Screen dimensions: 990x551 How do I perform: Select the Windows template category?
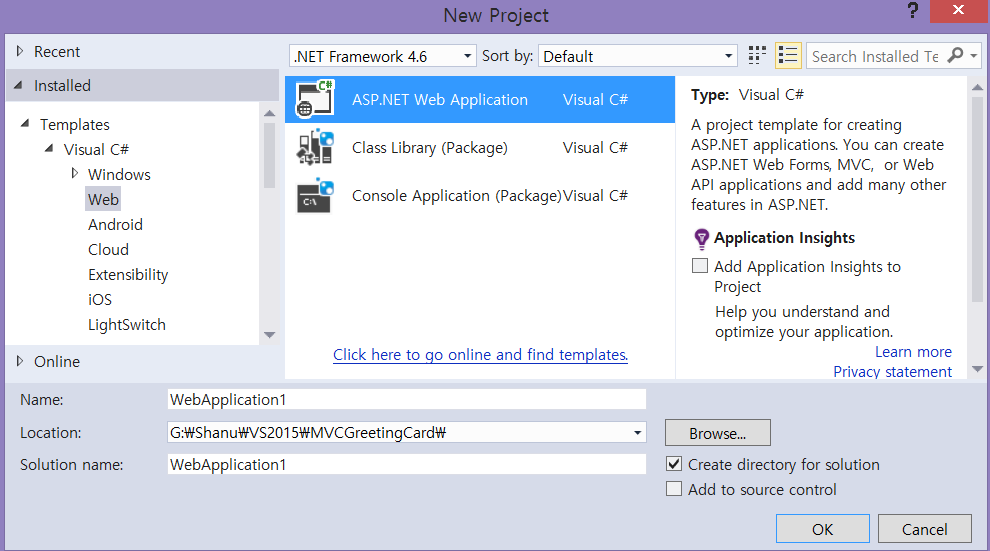(119, 174)
